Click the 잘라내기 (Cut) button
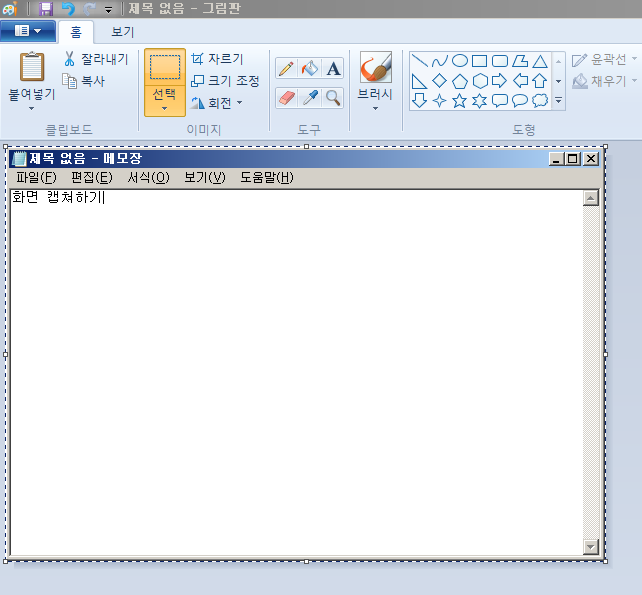The width and height of the screenshot is (642, 595). click(x=95, y=59)
